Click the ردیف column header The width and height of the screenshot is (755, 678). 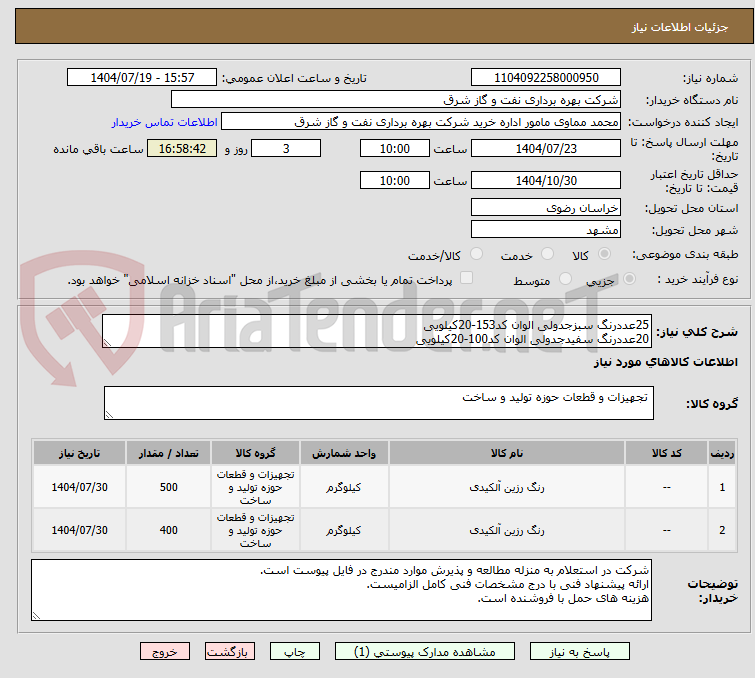722,453
